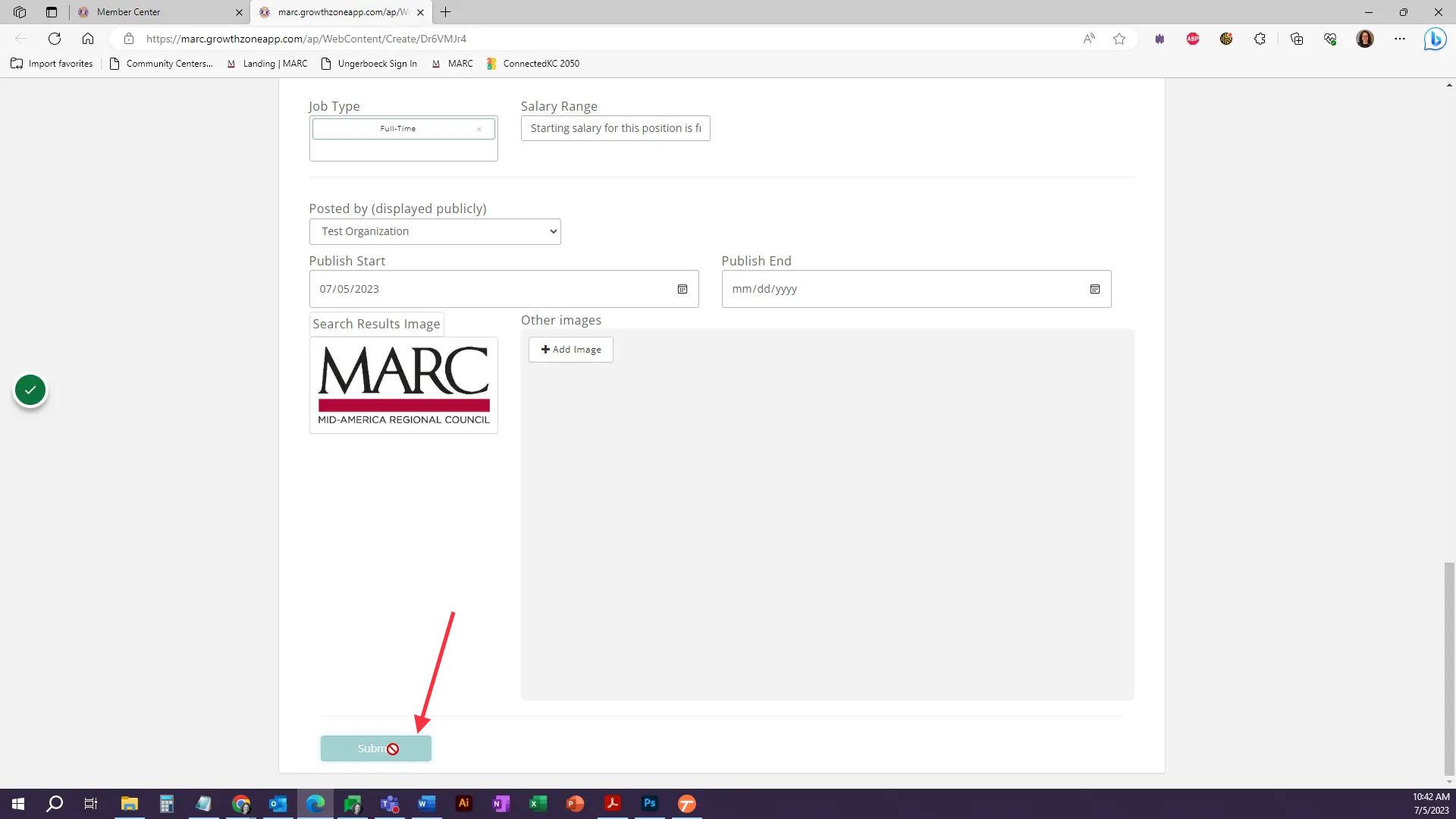
Task: Open Excel from taskbar
Action: (x=538, y=804)
